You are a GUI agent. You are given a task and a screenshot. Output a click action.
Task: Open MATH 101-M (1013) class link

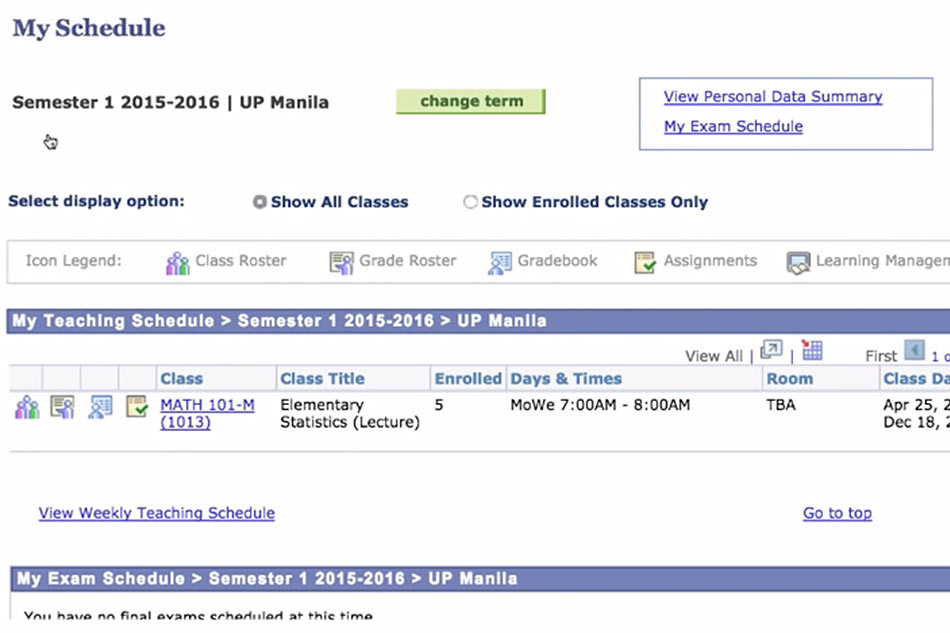point(207,405)
